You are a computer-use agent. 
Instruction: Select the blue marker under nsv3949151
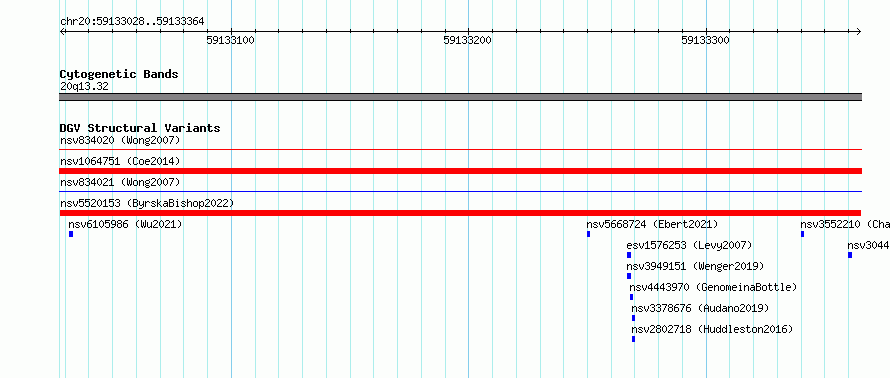tap(629, 276)
